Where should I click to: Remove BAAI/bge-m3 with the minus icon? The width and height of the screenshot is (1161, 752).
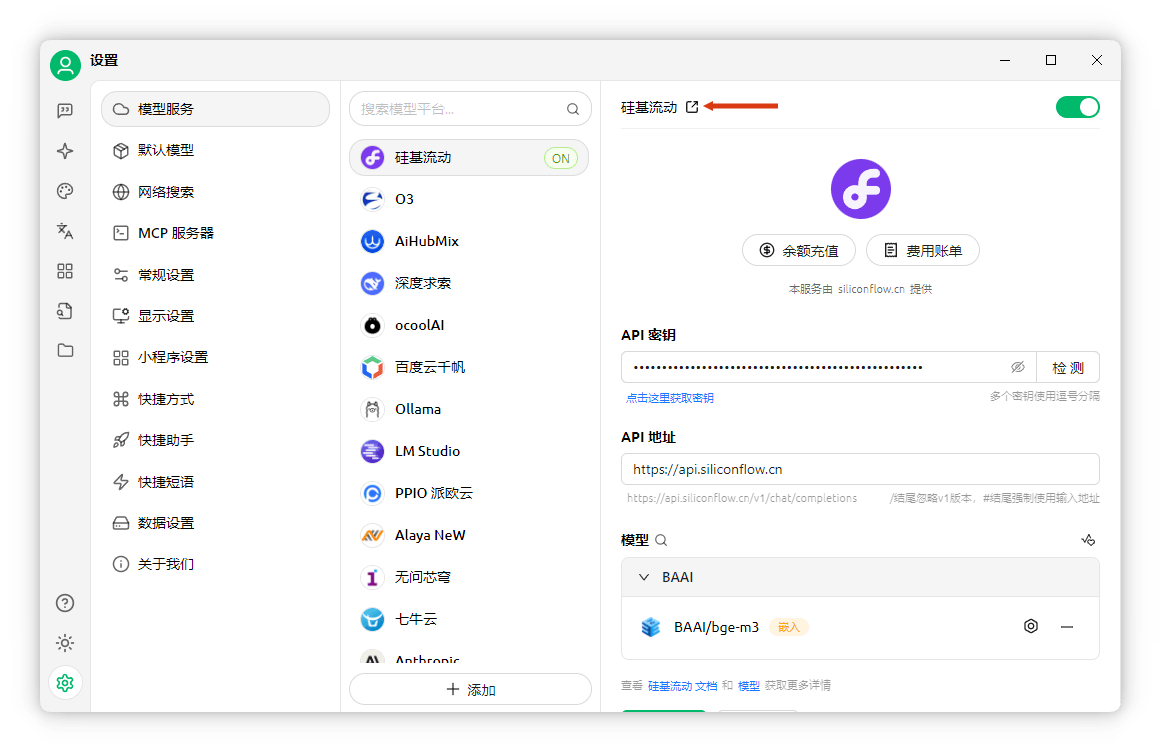pyautogui.click(x=1067, y=627)
